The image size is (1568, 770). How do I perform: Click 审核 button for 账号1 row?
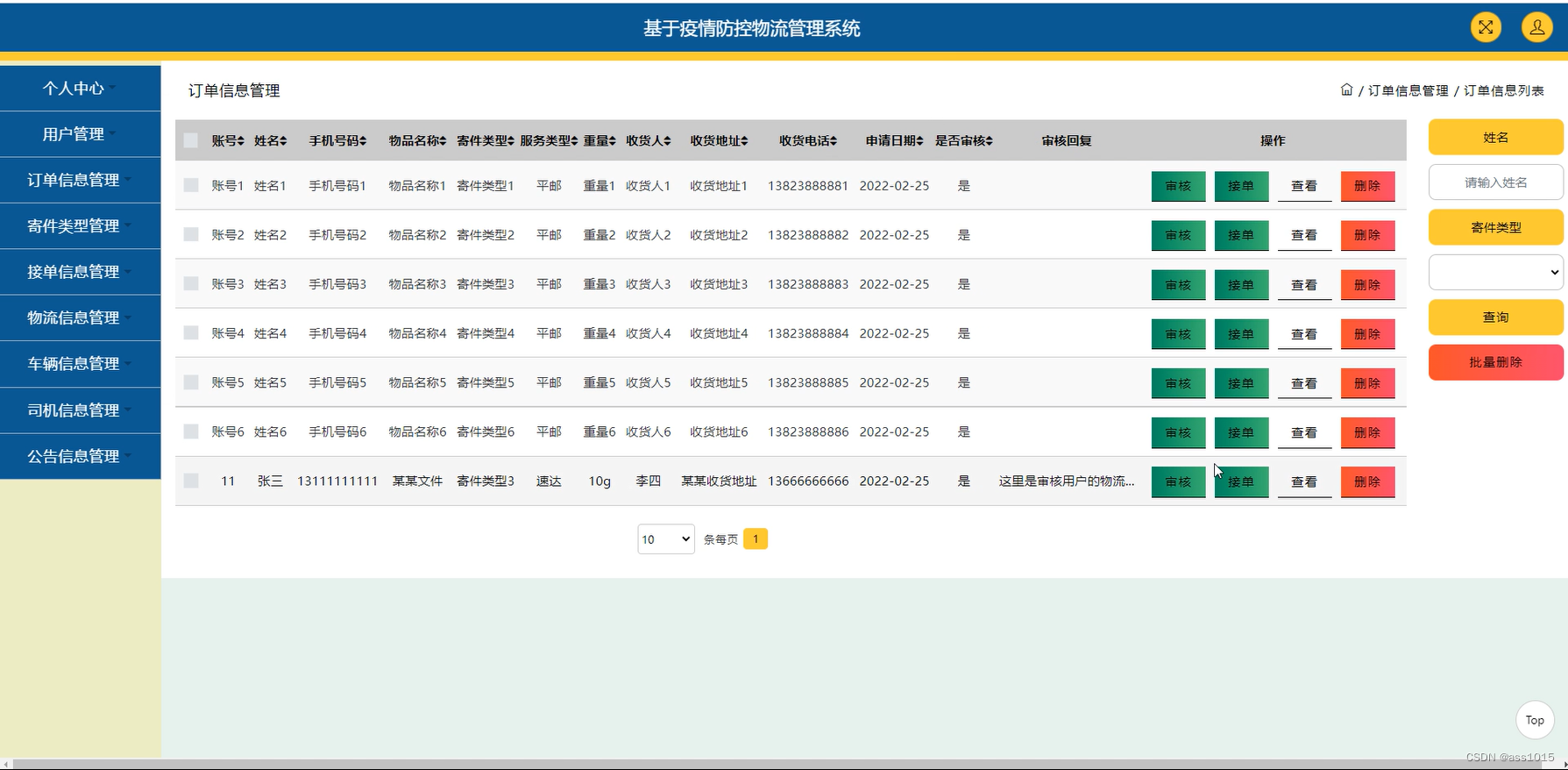pos(1178,186)
